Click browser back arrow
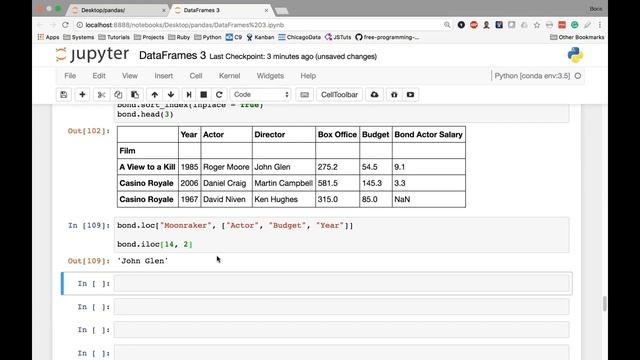Screen dimensions: 640x360 click(x=40, y=25)
